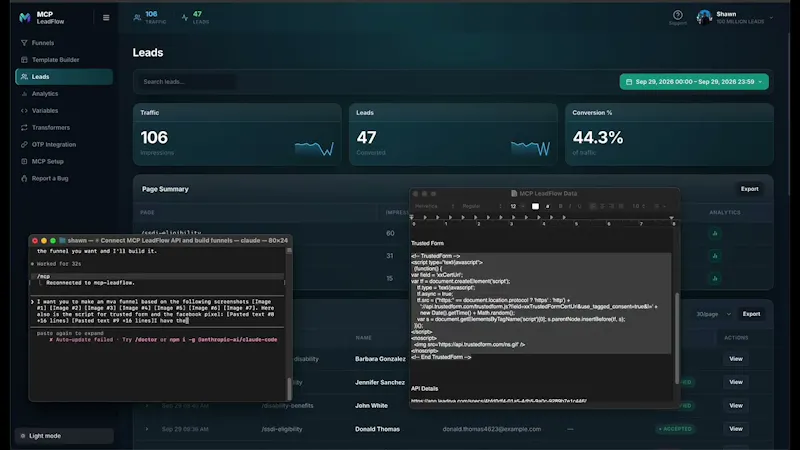This screenshot has height=450, width=800.
Task: View Jennifer Sanchez lead
Action: coord(736,382)
